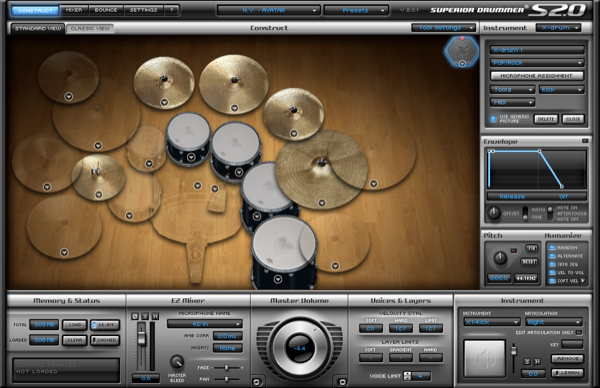
Task: Select the X-drum hexagon slot icon
Action: [x=462, y=52]
